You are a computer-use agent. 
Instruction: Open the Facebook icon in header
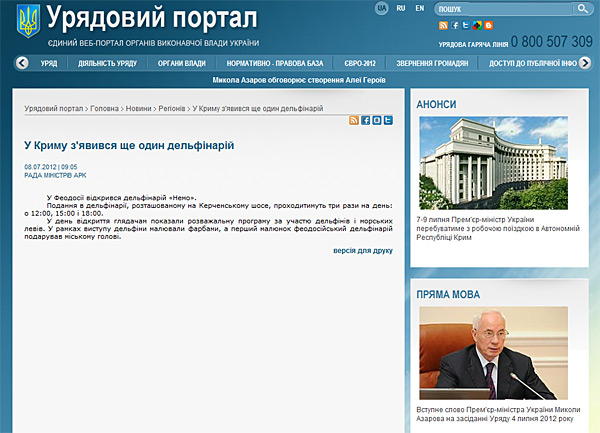[x=455, y=25]
